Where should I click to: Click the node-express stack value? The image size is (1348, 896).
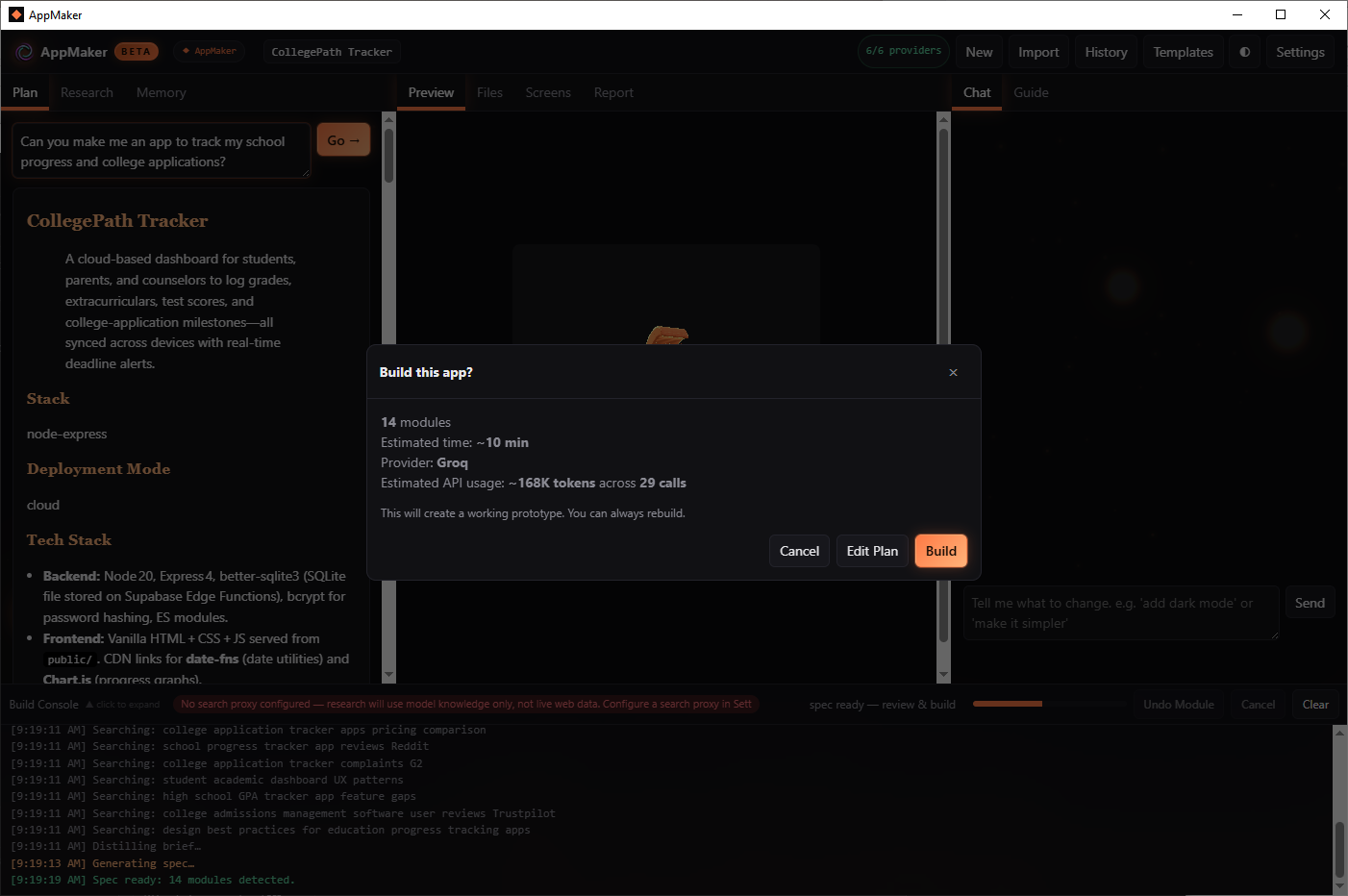pos(66,434)
